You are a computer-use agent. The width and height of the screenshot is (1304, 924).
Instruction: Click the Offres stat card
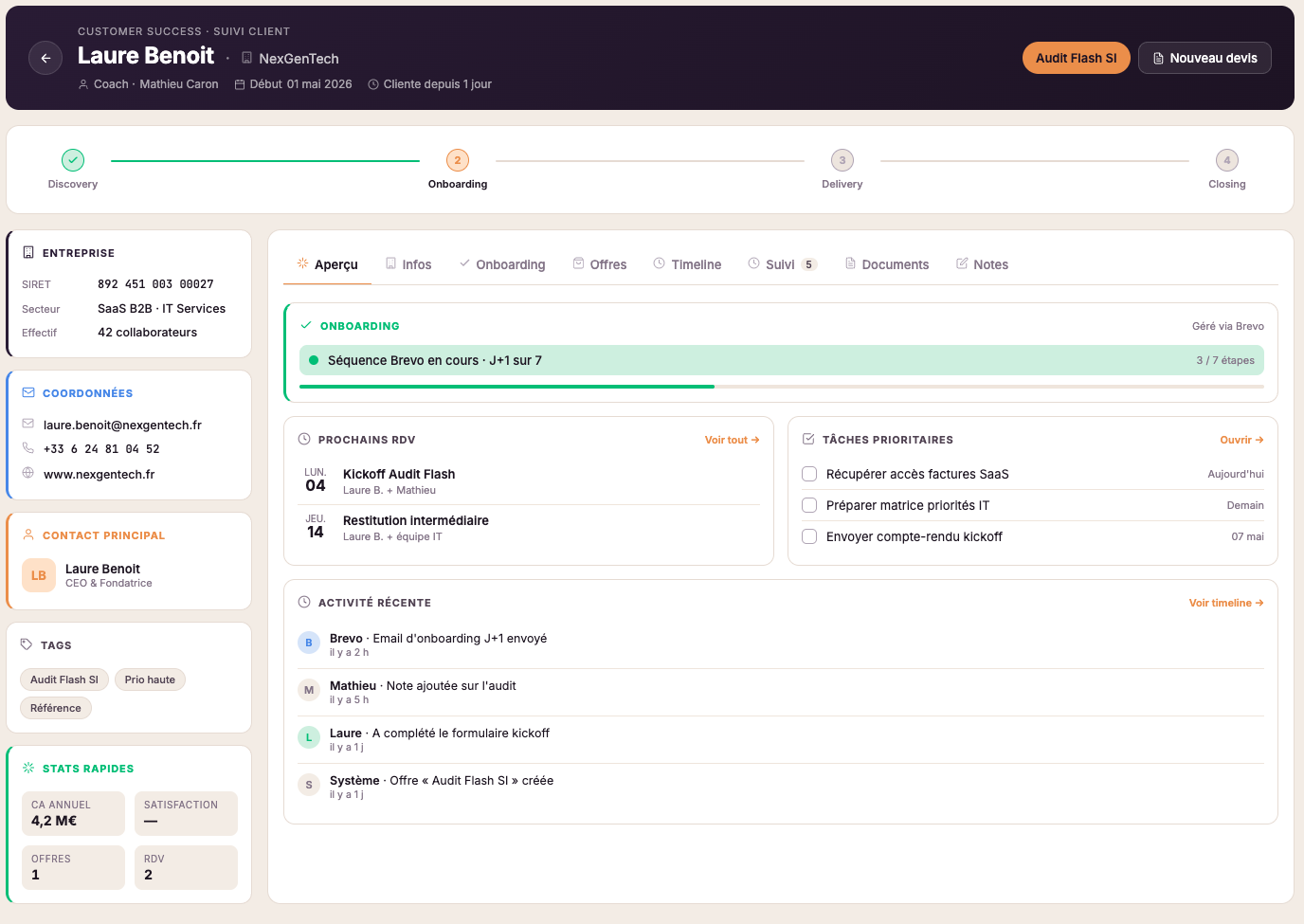pos(73,867)
